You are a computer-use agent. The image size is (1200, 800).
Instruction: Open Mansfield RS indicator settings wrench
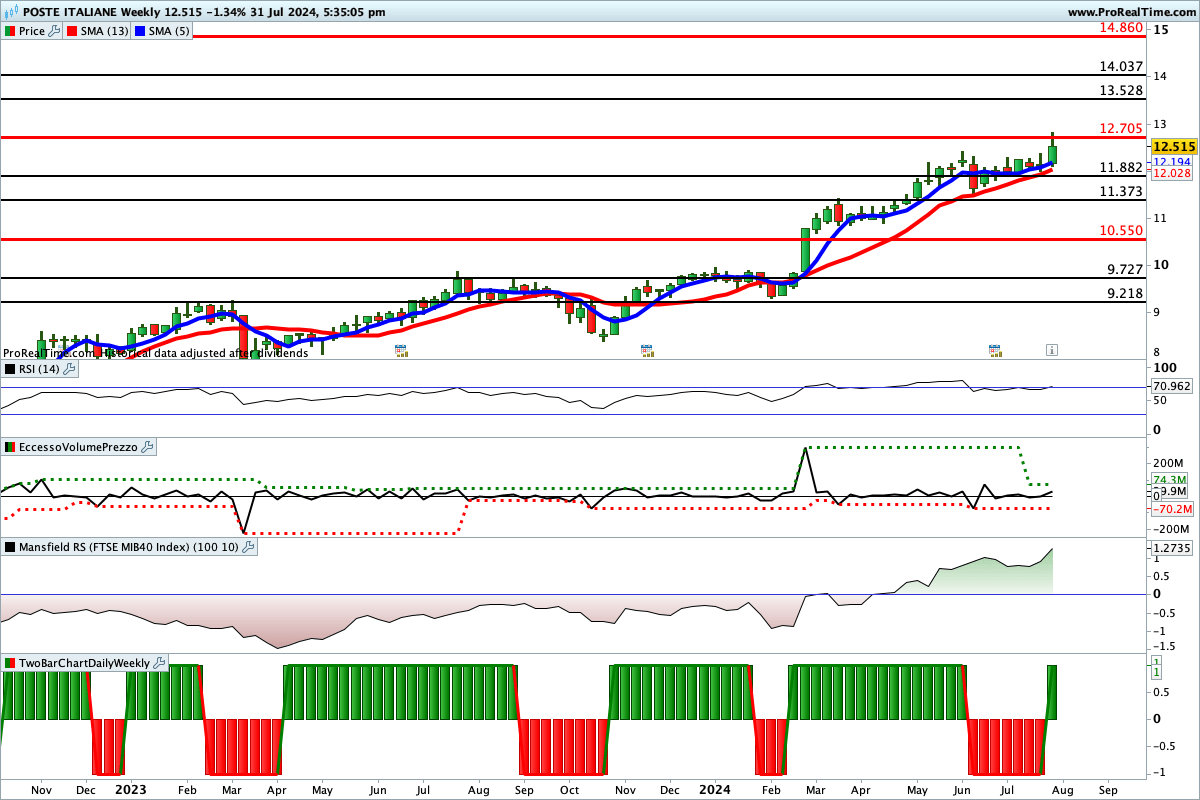(249, 547)
